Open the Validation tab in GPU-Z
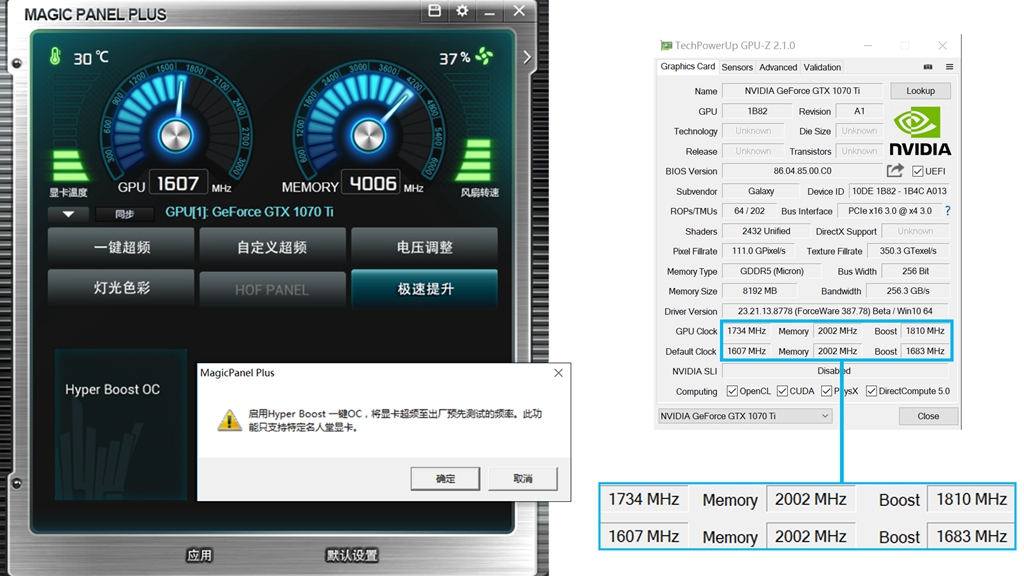The height and width of the screenshot is (576, 1024). (822, 67)
